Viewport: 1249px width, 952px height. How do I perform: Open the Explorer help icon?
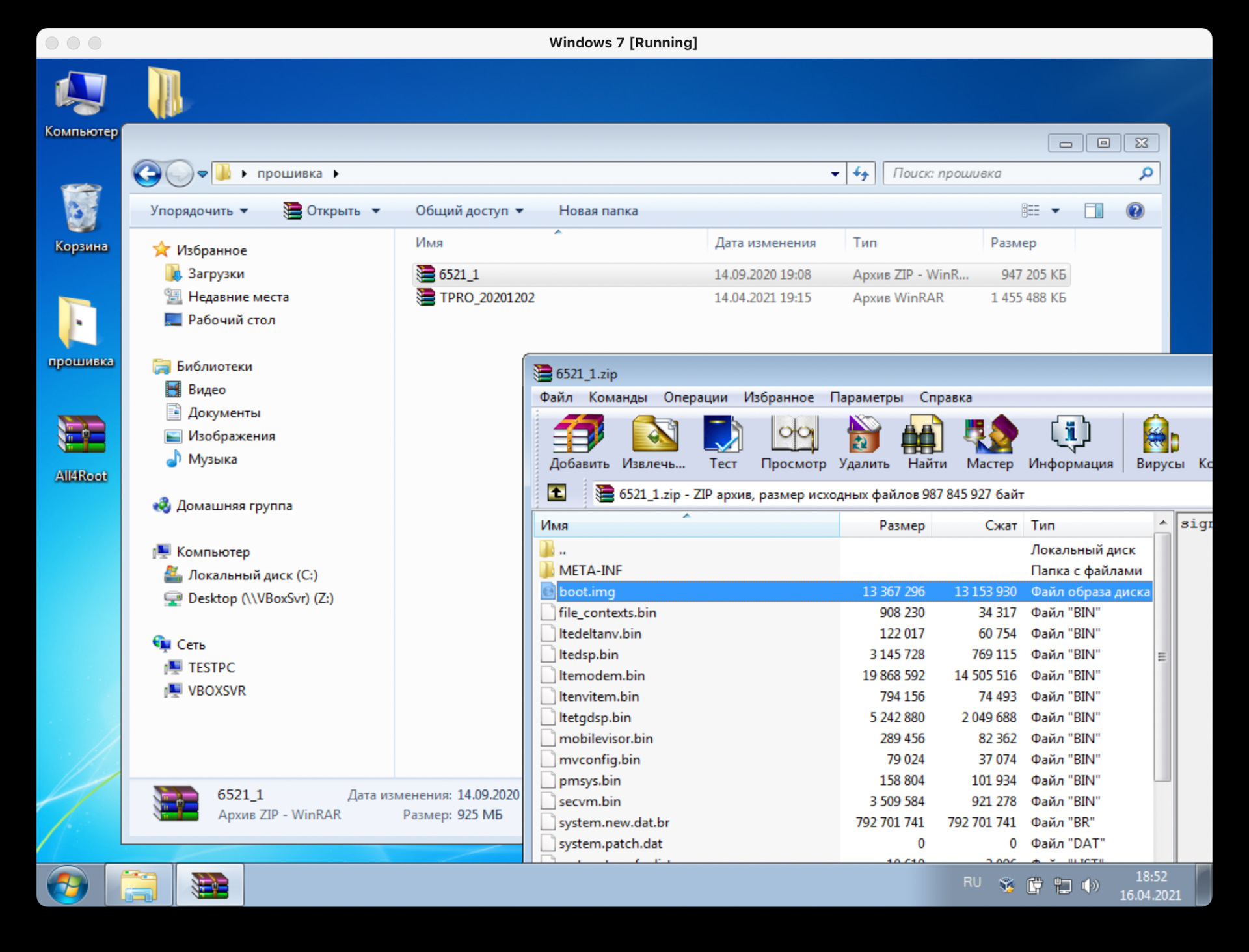point(1135,211)
